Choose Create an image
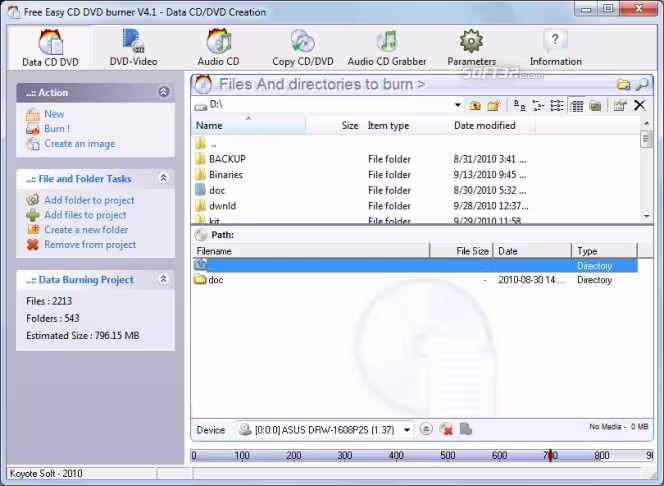This screenshot has height=486, width=664. tap(80, 144)
